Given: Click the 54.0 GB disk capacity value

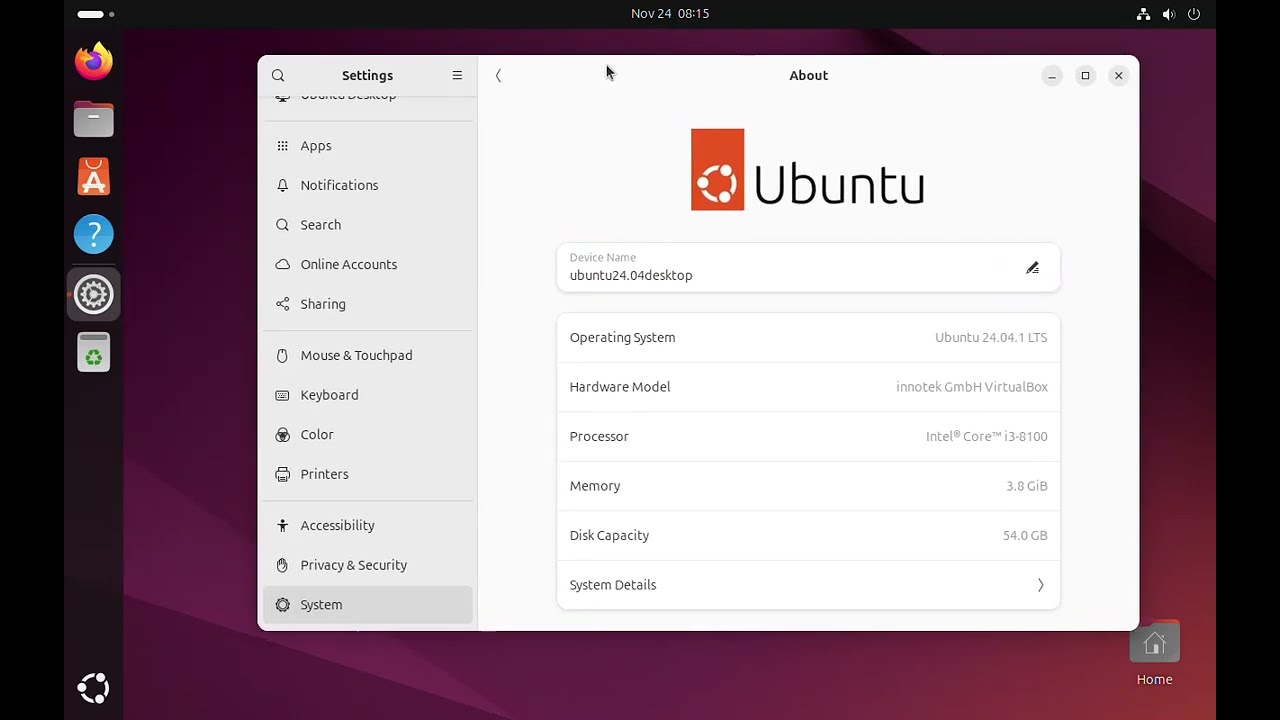Looking at the screenshot, I should pos(1025,535).
